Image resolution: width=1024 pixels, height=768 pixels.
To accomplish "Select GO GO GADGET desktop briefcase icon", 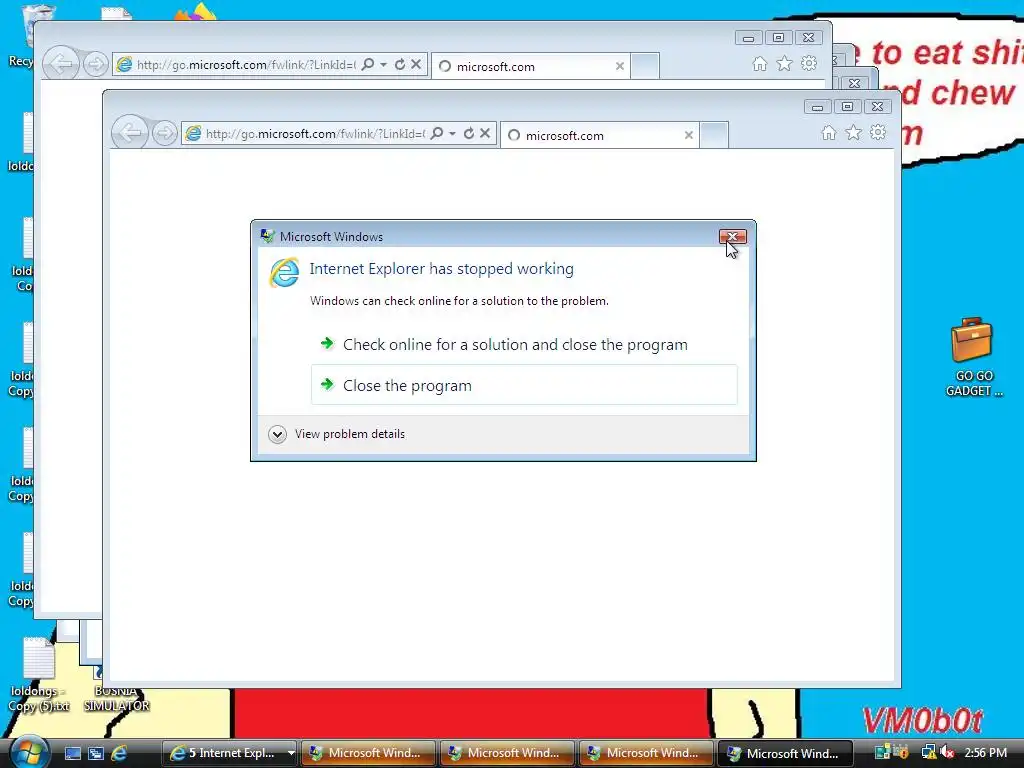I will pos(972,357).
